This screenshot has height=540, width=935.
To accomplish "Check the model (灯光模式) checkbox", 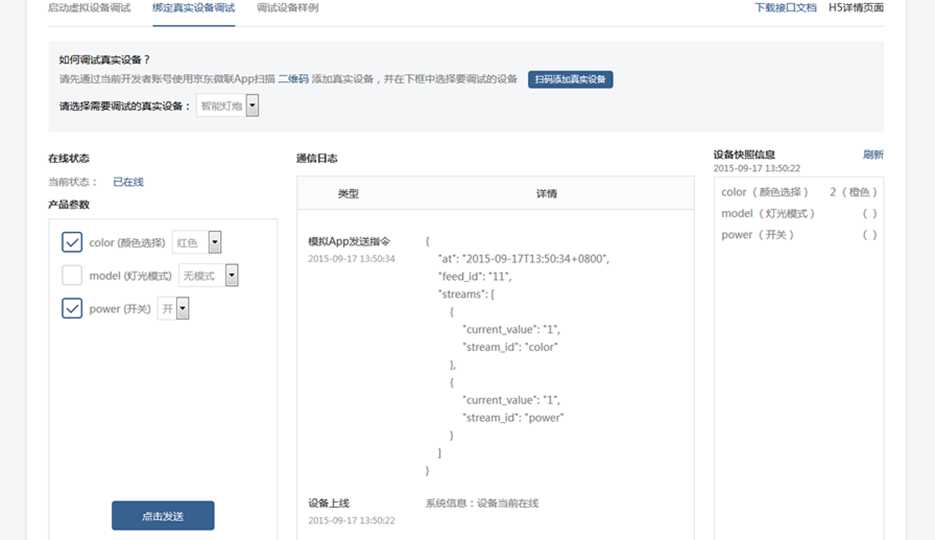I will (x=72, y=275).
